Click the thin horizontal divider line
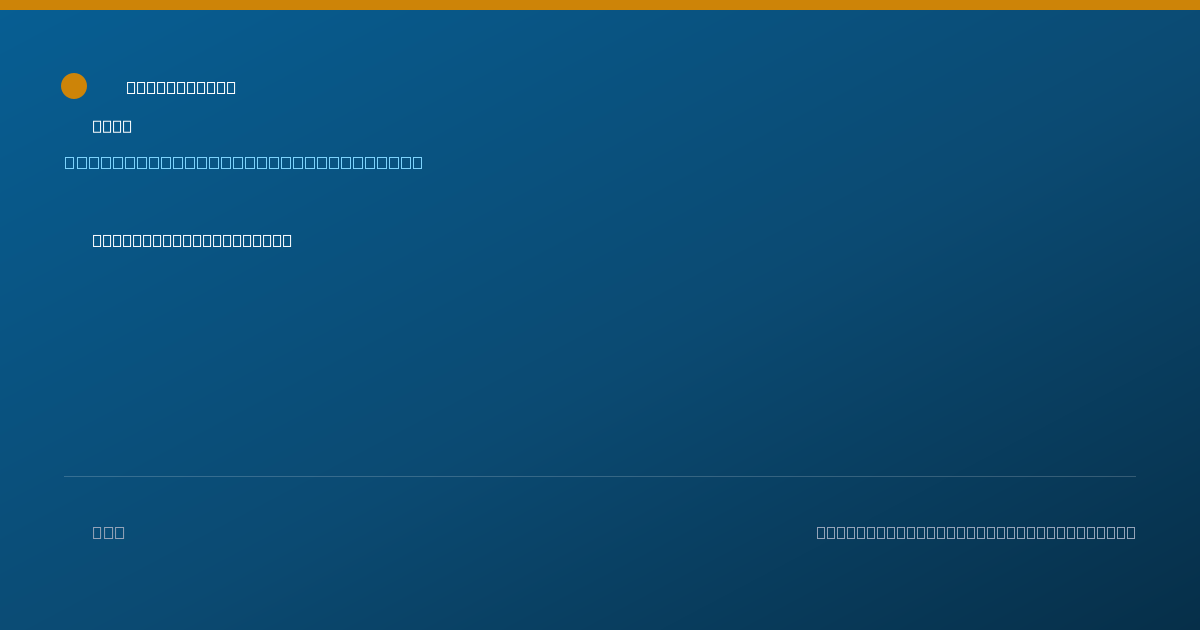1200x630 pixels. pos(600,476)
